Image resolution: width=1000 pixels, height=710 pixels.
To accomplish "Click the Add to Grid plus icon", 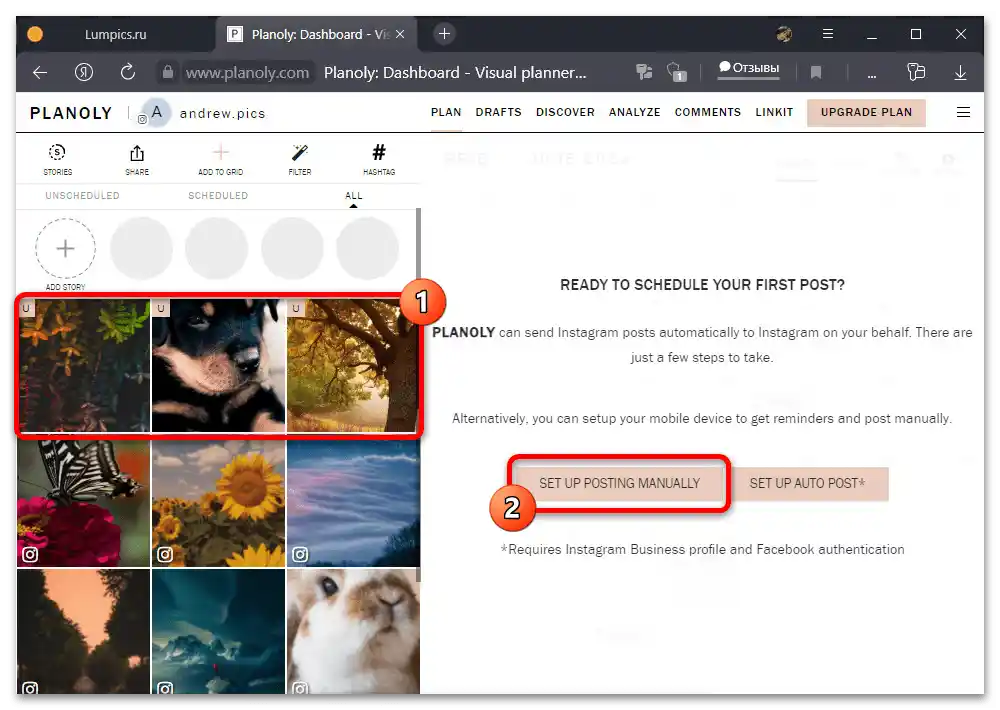I will pos(220,152).
